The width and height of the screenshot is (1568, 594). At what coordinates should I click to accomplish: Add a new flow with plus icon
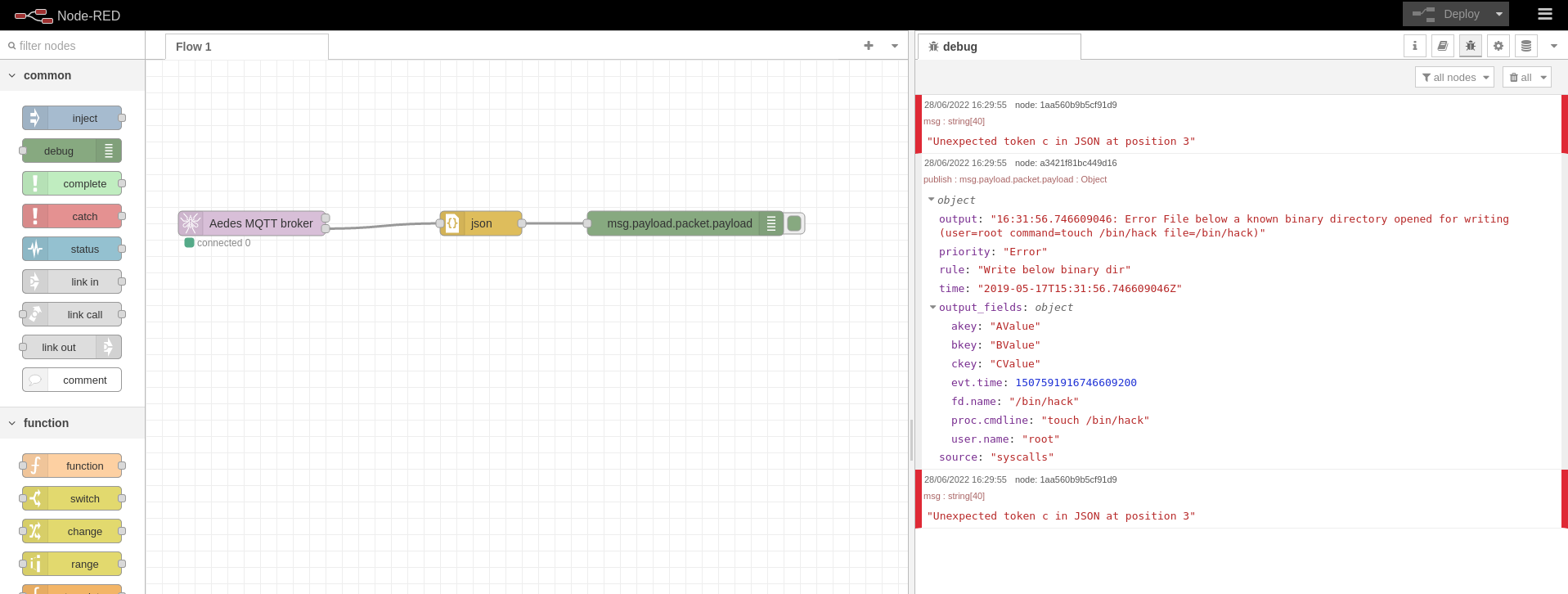[x=868, y=46]
